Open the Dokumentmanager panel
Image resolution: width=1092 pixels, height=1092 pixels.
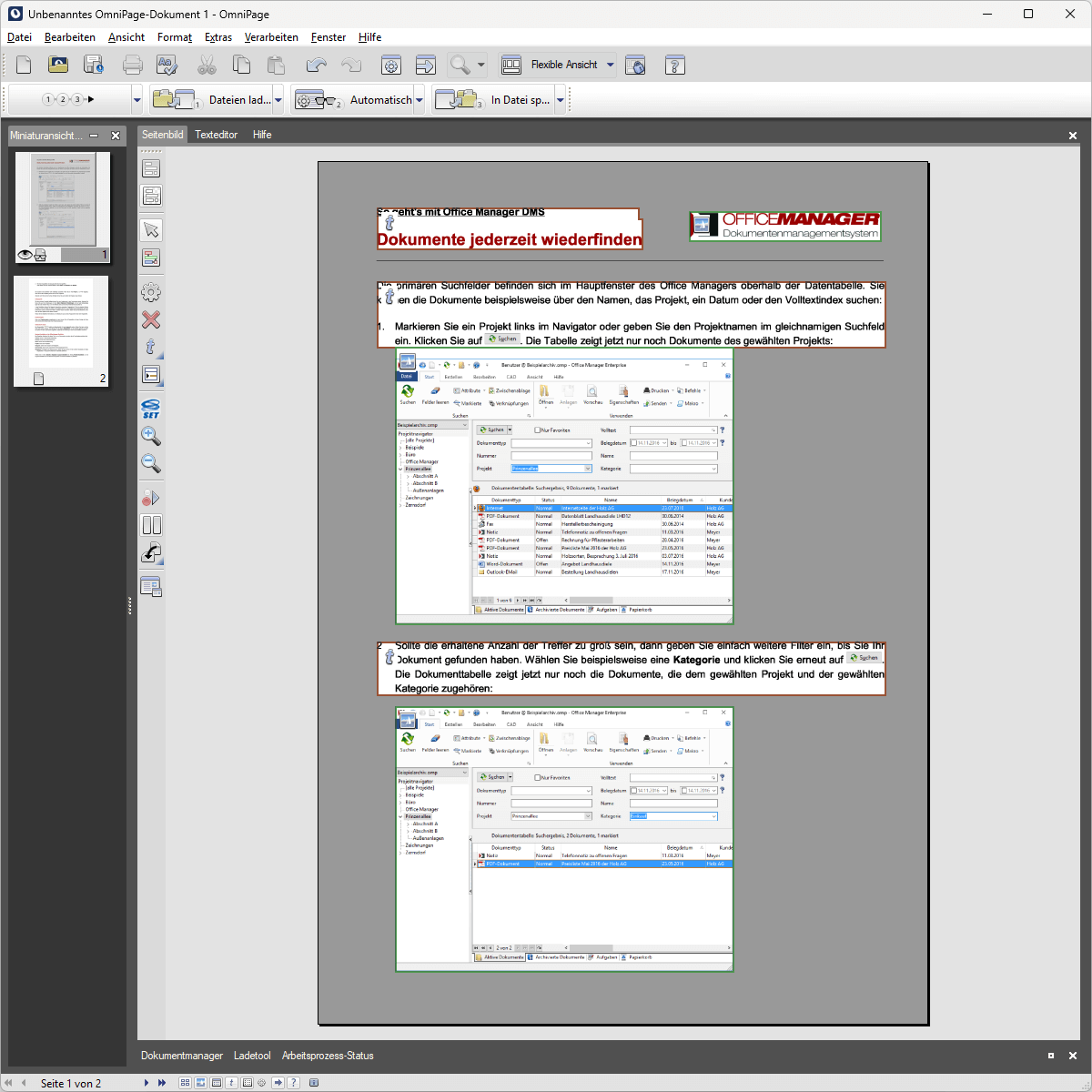pyautogui.click(x=182, y=1056)
